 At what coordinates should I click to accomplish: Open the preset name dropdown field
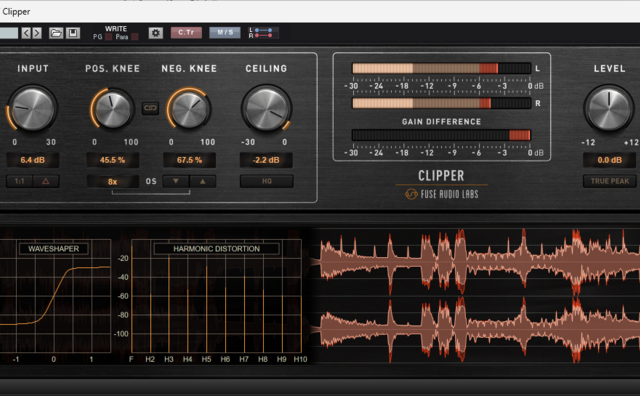9,33
